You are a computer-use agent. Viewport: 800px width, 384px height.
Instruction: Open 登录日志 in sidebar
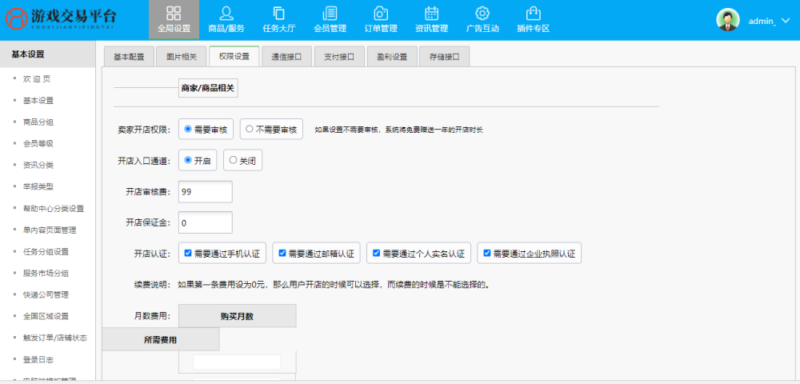point(38,360)
